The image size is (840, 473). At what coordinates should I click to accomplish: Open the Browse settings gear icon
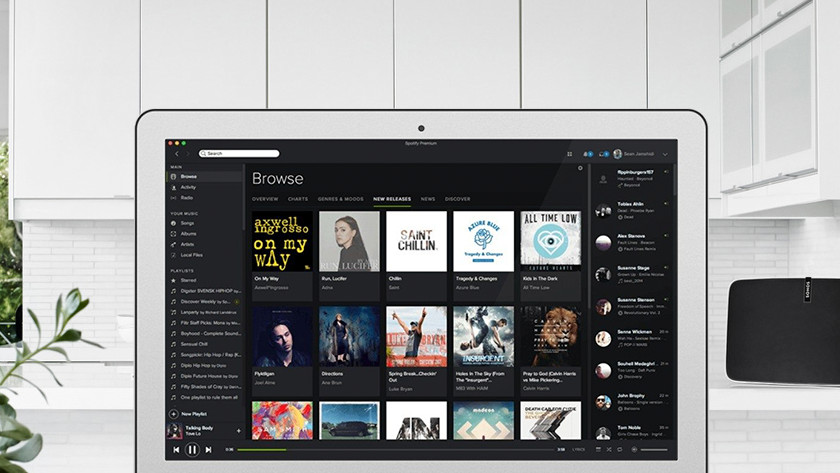point(580,168)
